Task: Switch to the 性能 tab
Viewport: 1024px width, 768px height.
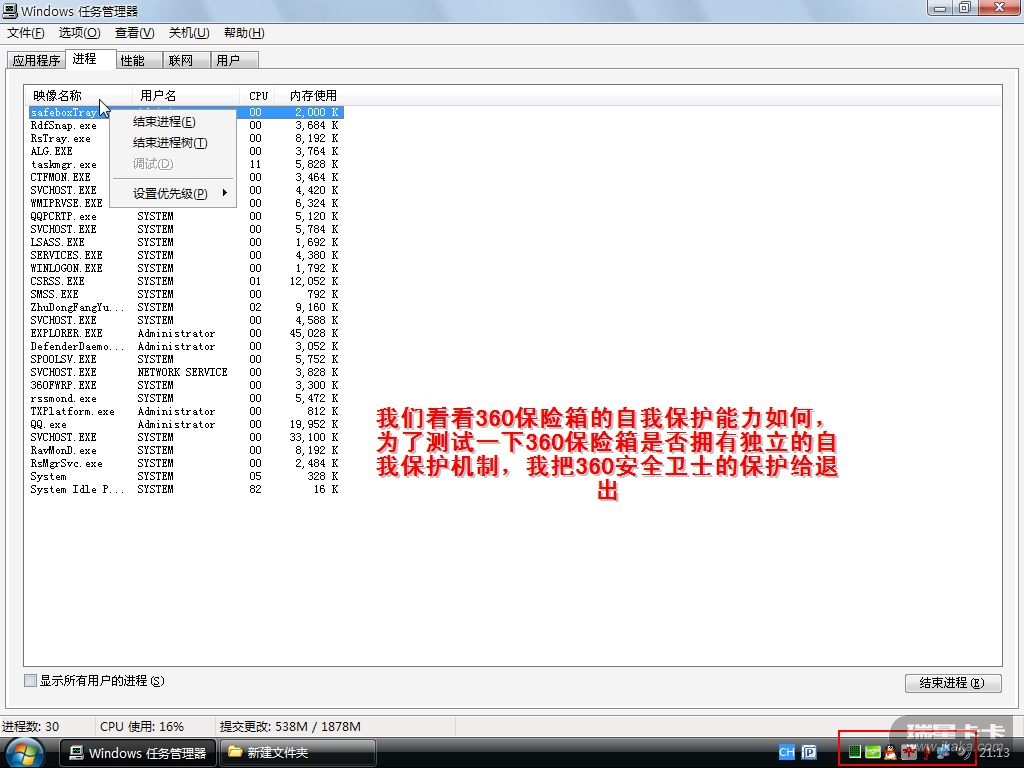Action: (x=139, y=60)
